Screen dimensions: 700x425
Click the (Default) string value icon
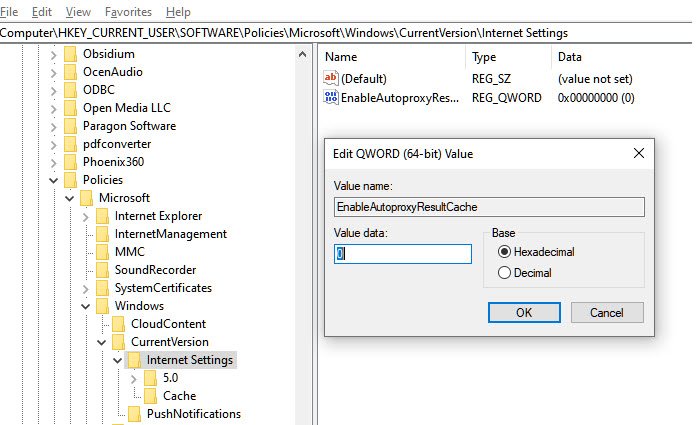point(331,78)
